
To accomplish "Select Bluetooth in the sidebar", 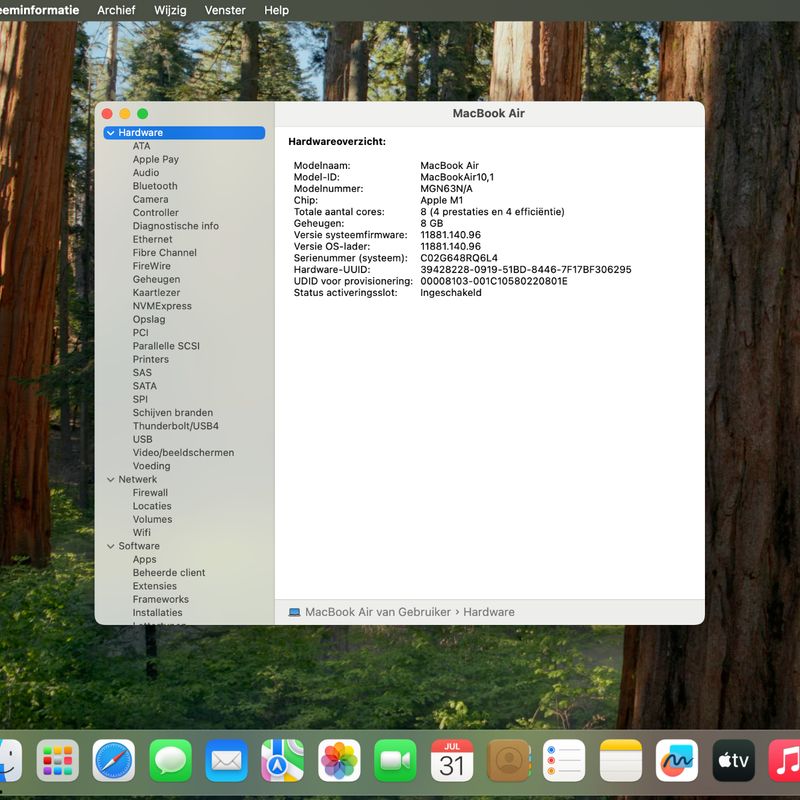I will (155, 186).
